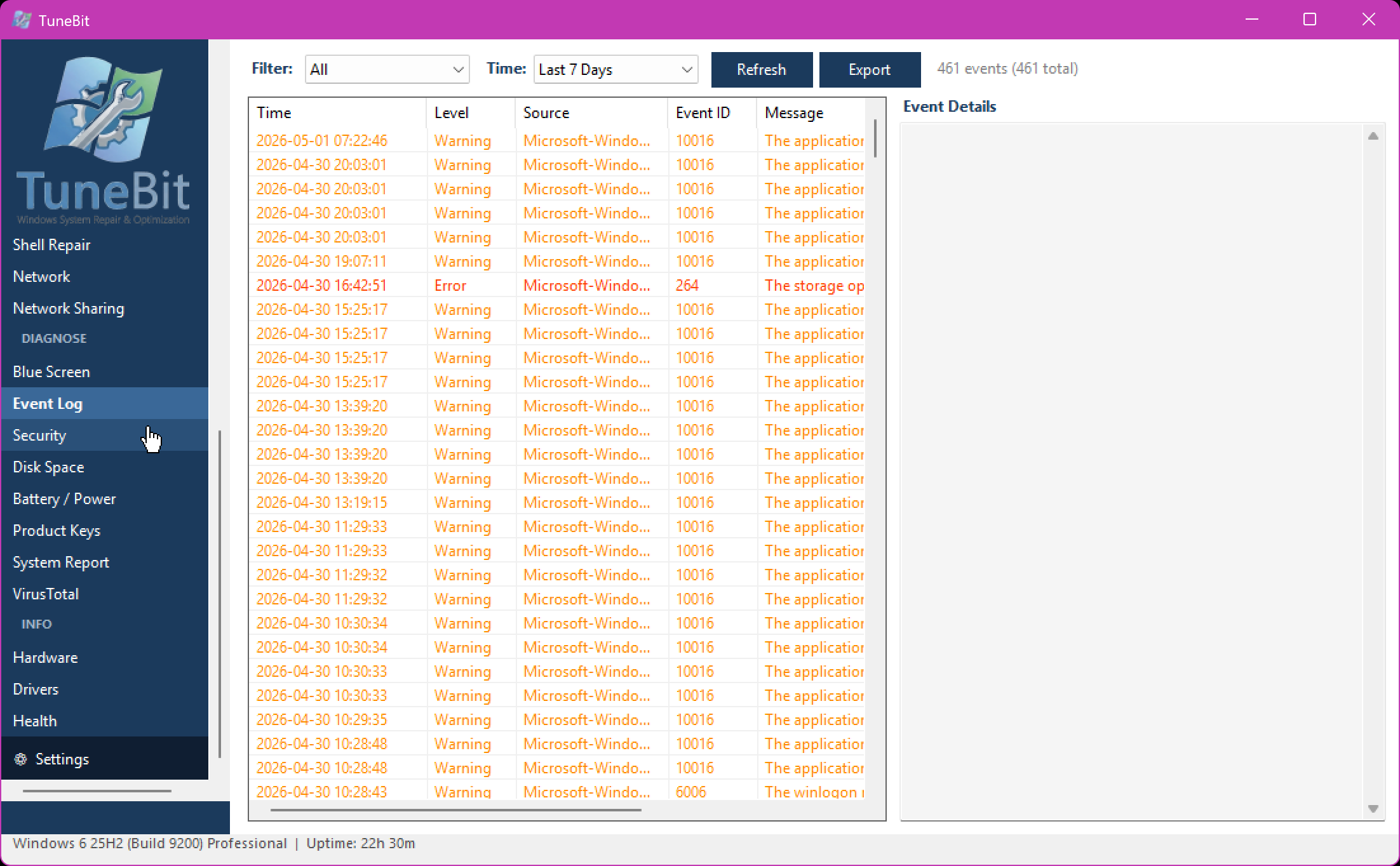Viewport: 1400px width, 866px height.
Task: Click the Export button
Action: pyautogui.click(x=870, y=69)
